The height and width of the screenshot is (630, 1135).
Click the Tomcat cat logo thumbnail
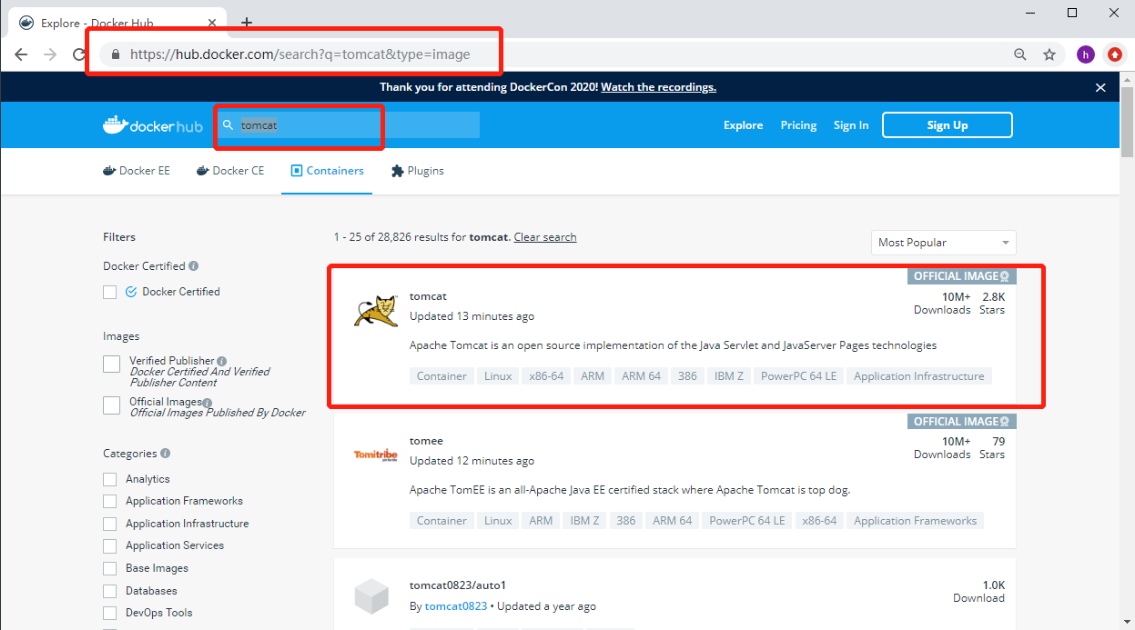tap(376, 311)
